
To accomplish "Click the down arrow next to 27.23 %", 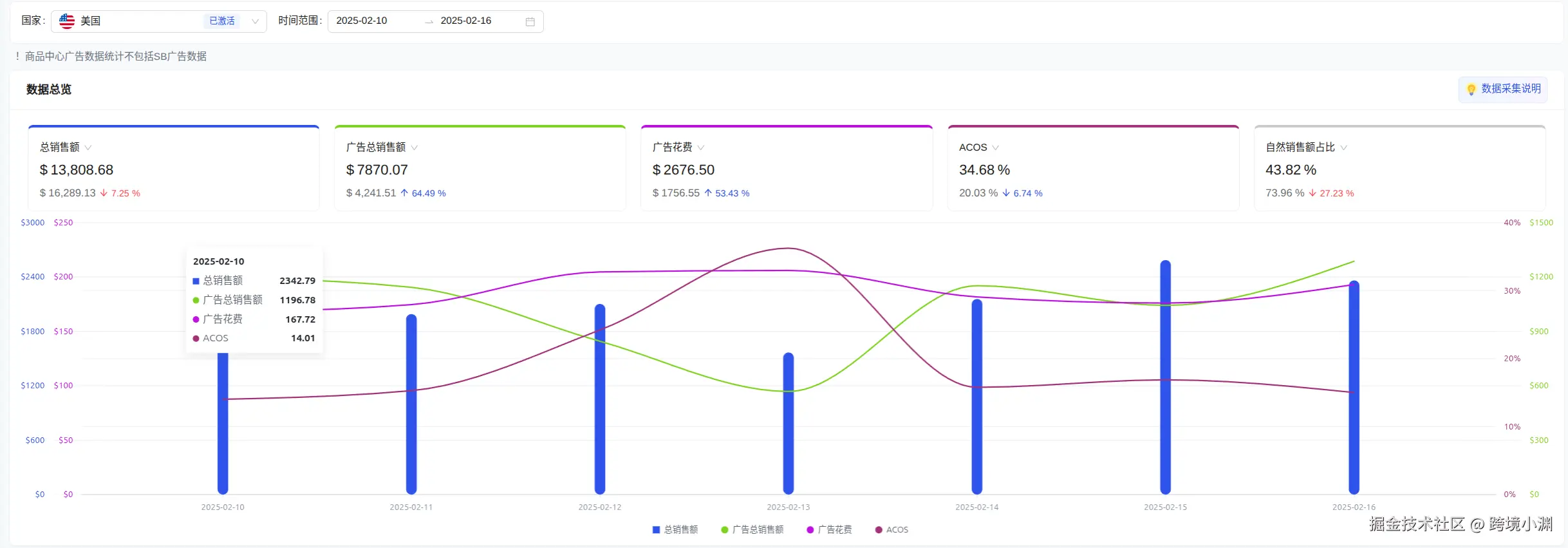I will click(1312, 193).
